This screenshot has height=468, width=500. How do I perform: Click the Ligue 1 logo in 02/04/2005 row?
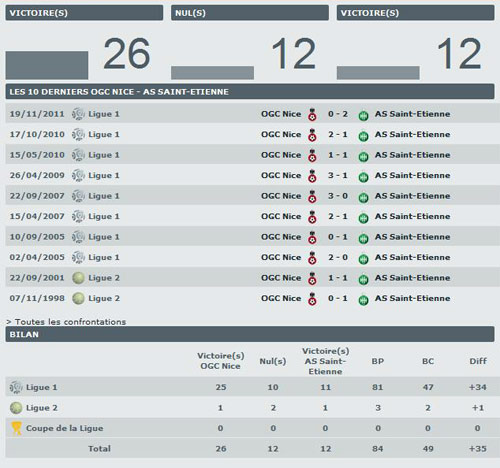click(78, 257)
